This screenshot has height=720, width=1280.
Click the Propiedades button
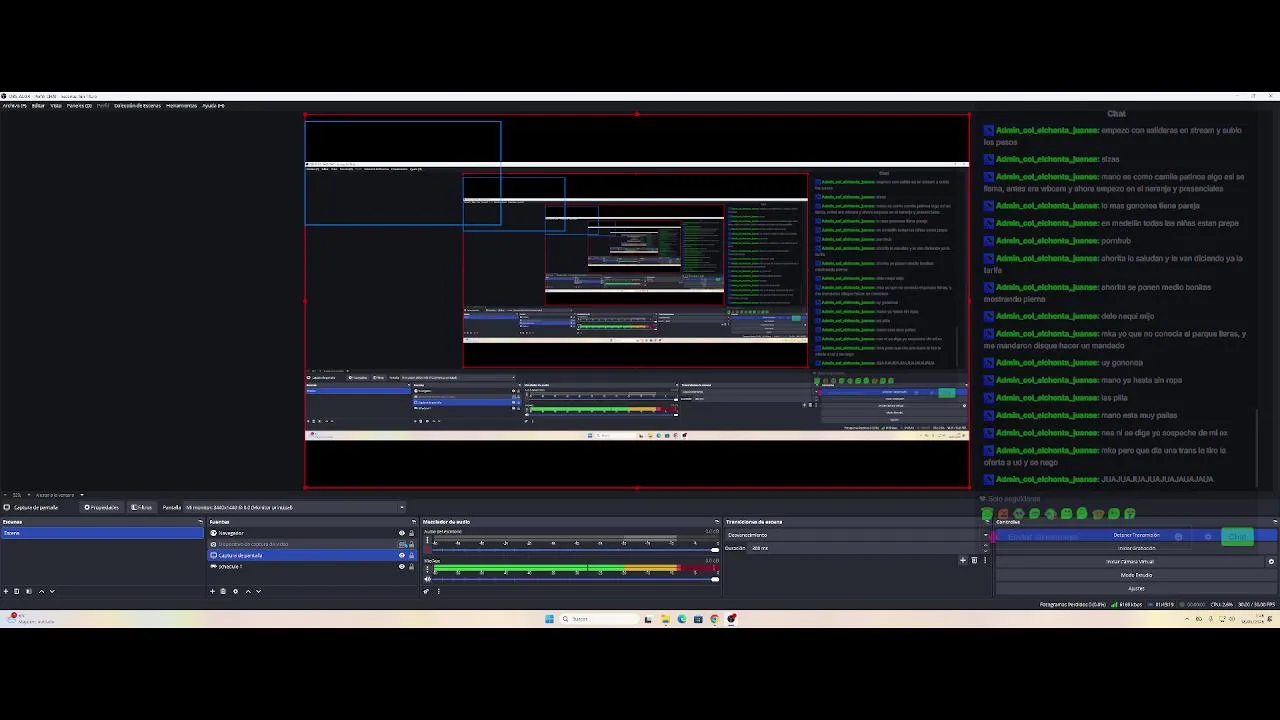102,507
